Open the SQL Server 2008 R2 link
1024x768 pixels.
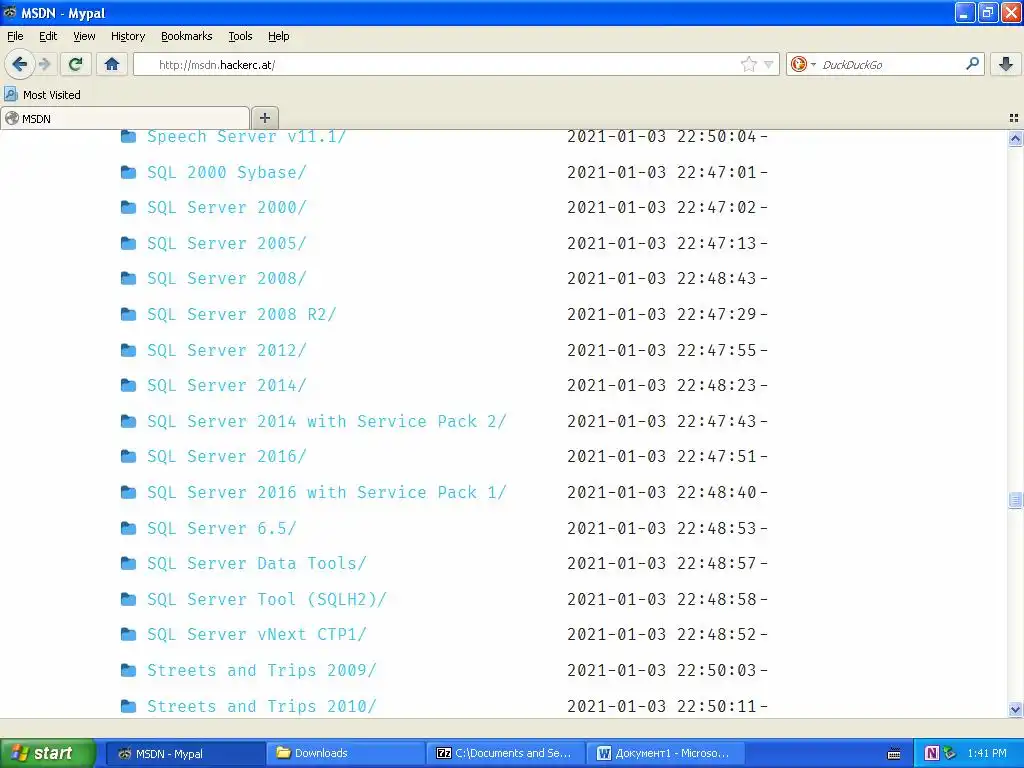(242, 314)
